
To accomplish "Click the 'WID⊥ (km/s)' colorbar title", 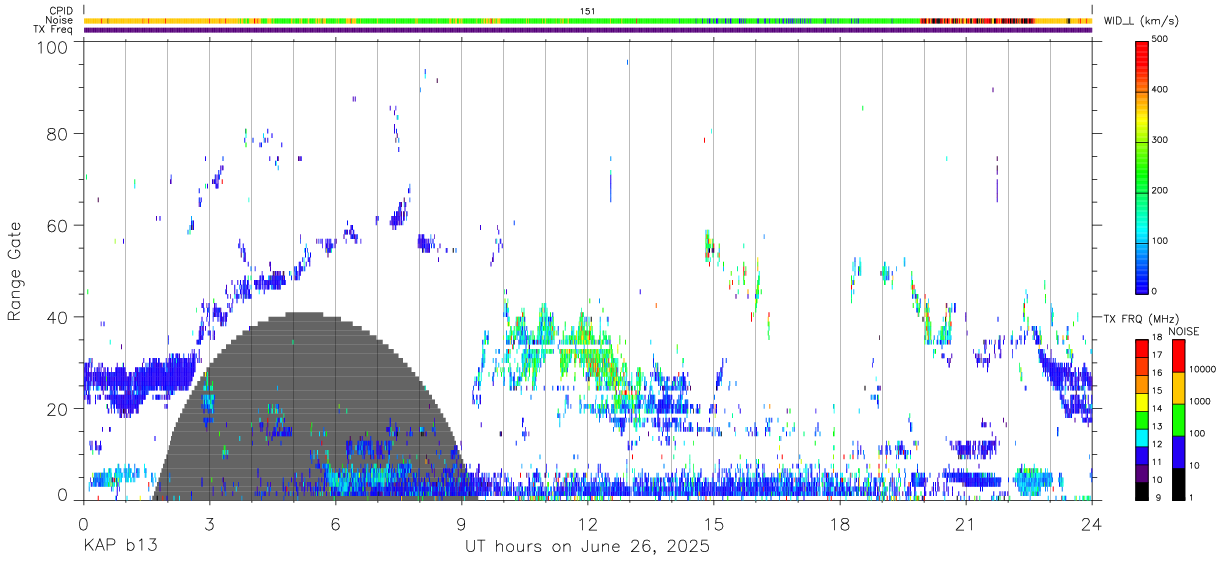I will coord(1141,20).
